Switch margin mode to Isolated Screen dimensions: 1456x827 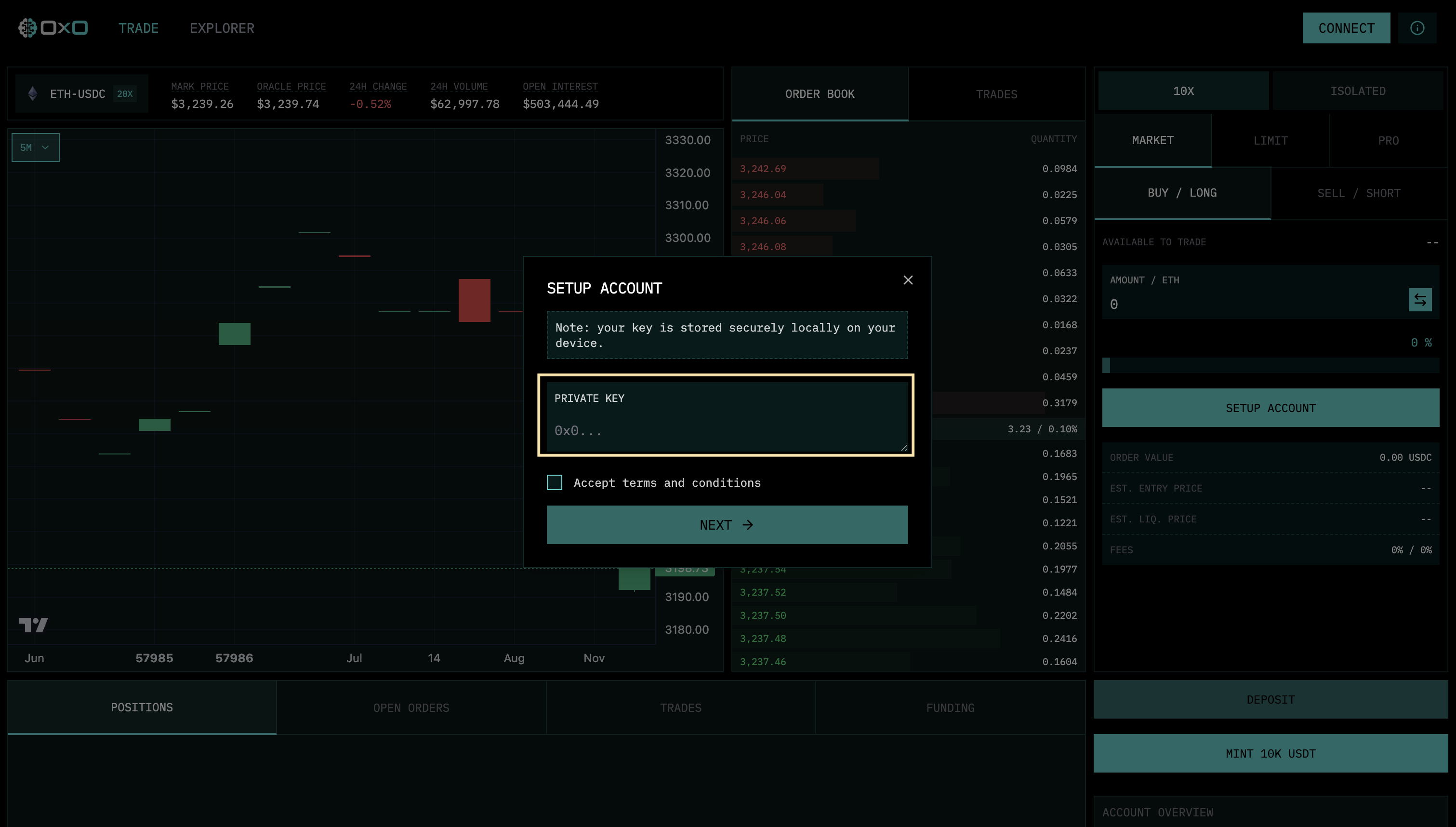point(1357,91)
